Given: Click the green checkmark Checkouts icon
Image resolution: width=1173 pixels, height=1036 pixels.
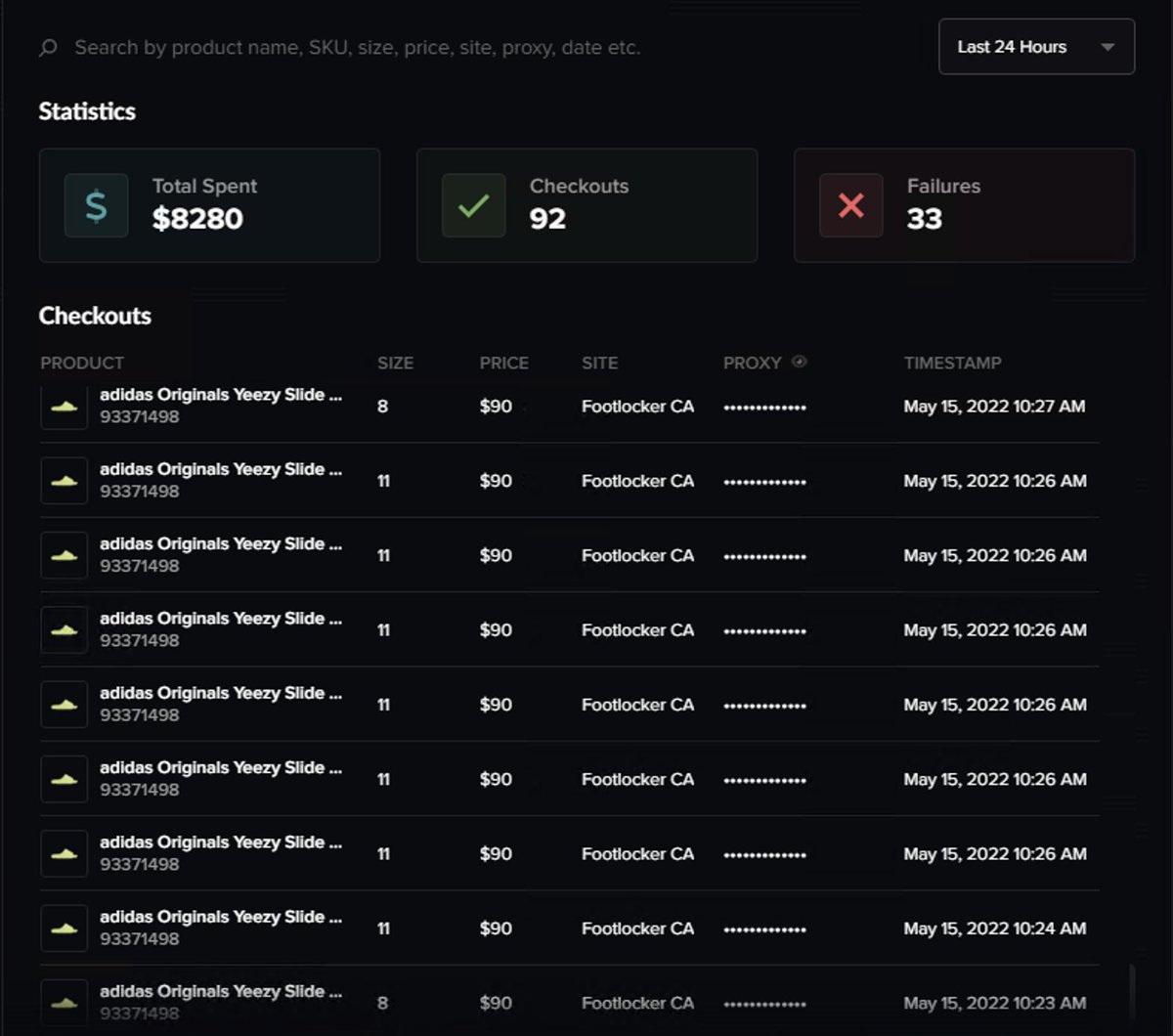Looking at the screenshot, I should pos(473,205).
